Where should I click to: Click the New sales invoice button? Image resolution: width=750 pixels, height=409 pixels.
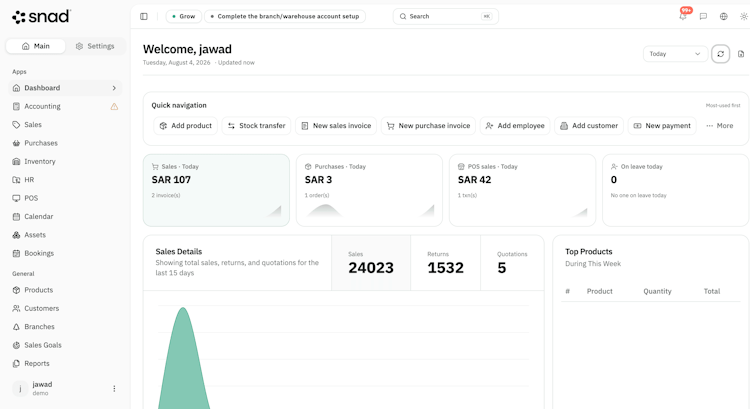(x=336, y=126)
